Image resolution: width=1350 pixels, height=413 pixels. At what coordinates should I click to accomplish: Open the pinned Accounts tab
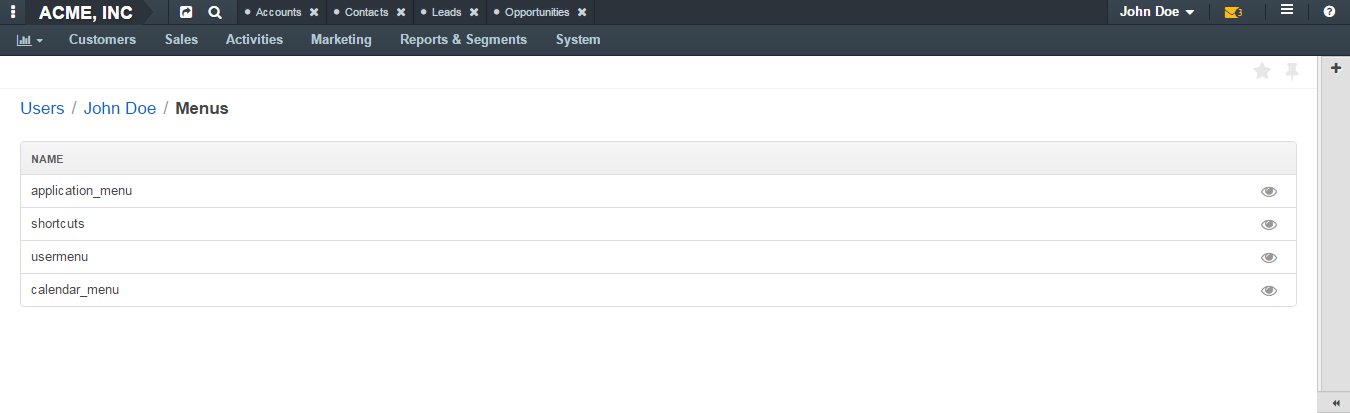point(278,13)
